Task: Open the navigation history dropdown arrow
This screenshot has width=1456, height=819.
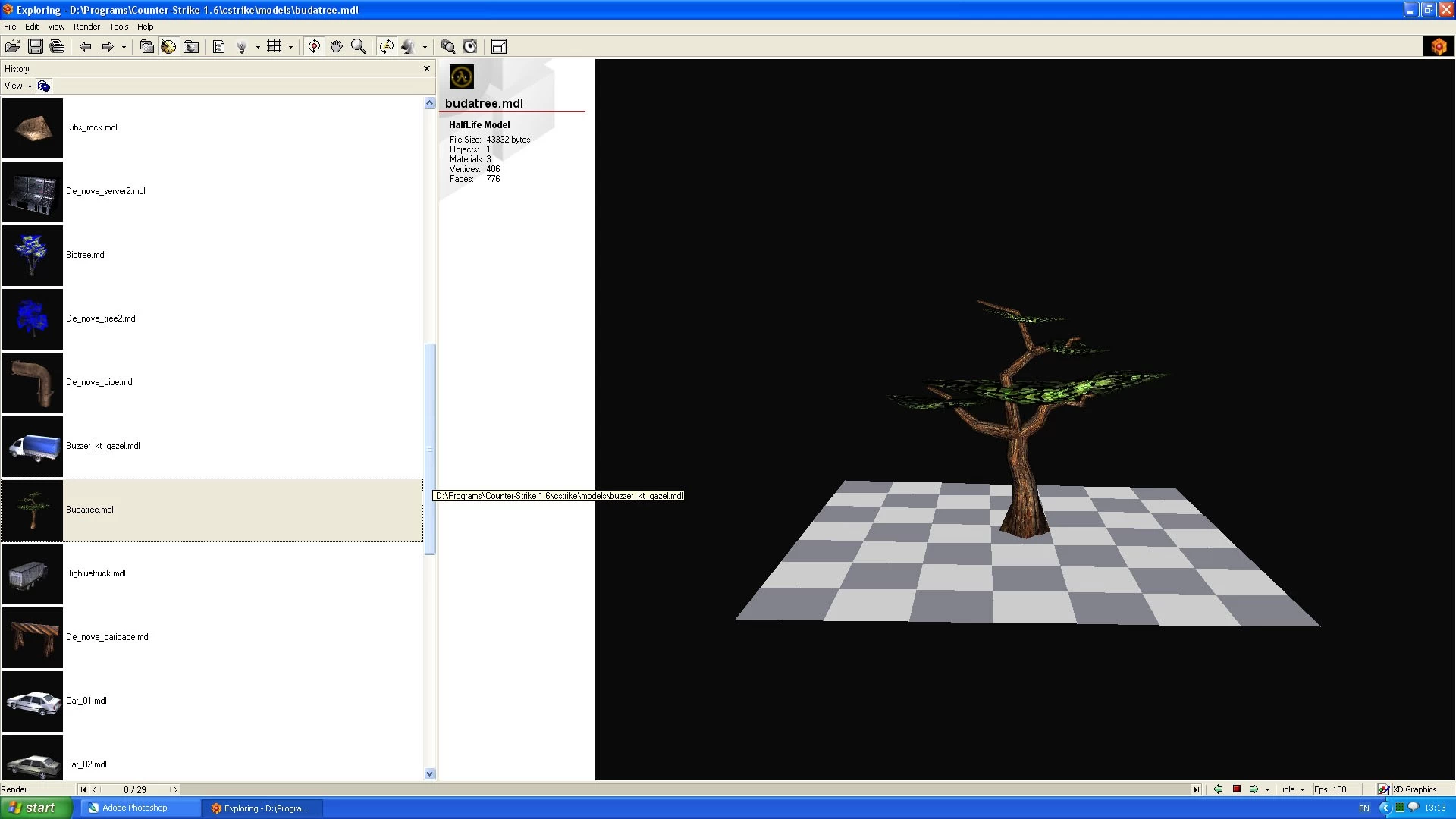Action: pos(124,47)
